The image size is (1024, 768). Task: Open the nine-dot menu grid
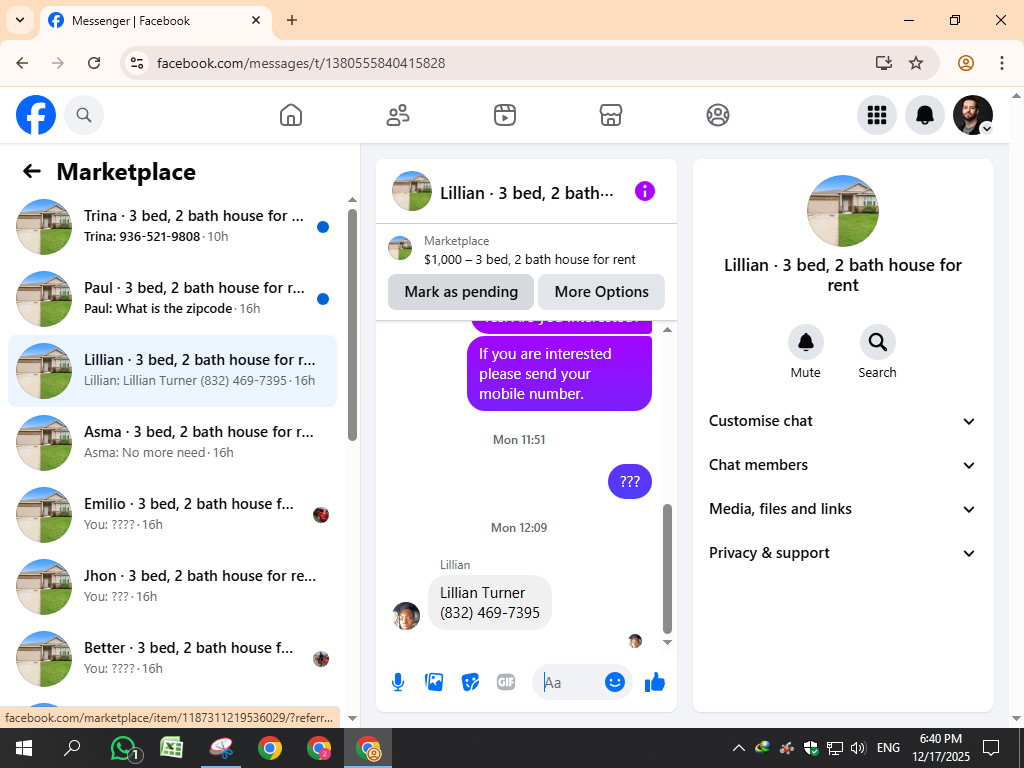(x=876, y=115)
